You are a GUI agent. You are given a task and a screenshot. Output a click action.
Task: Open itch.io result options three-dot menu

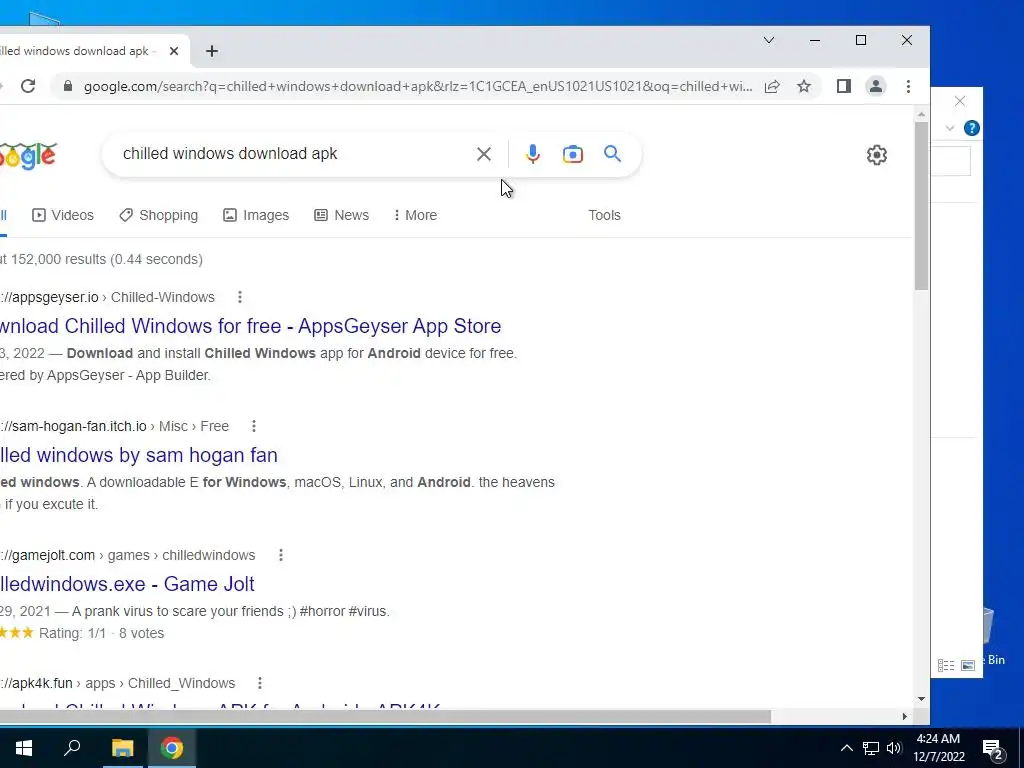254,426
